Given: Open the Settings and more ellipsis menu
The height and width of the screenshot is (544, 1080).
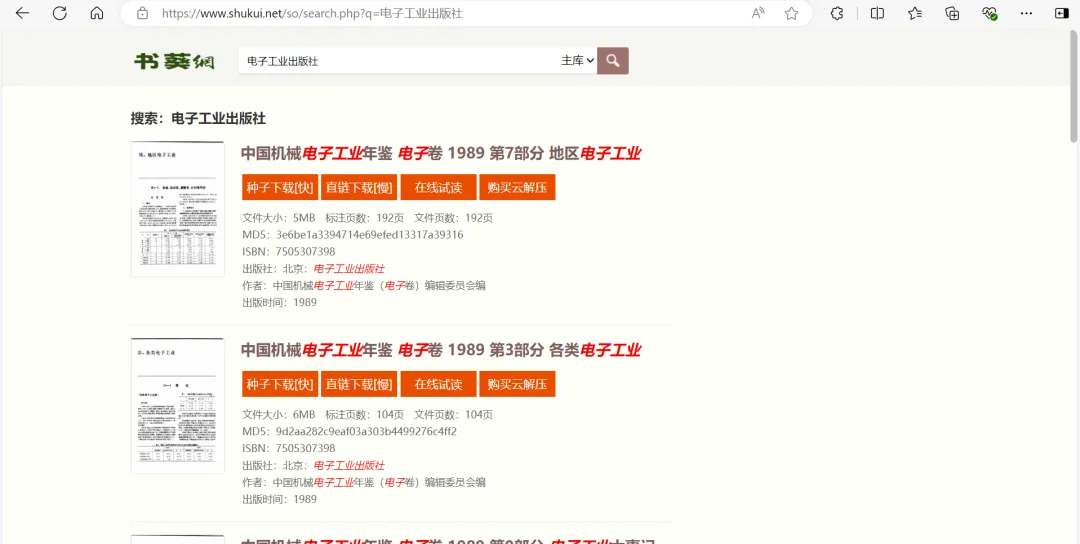Looking at the screenshot, I should click(x=1026, y=13).
